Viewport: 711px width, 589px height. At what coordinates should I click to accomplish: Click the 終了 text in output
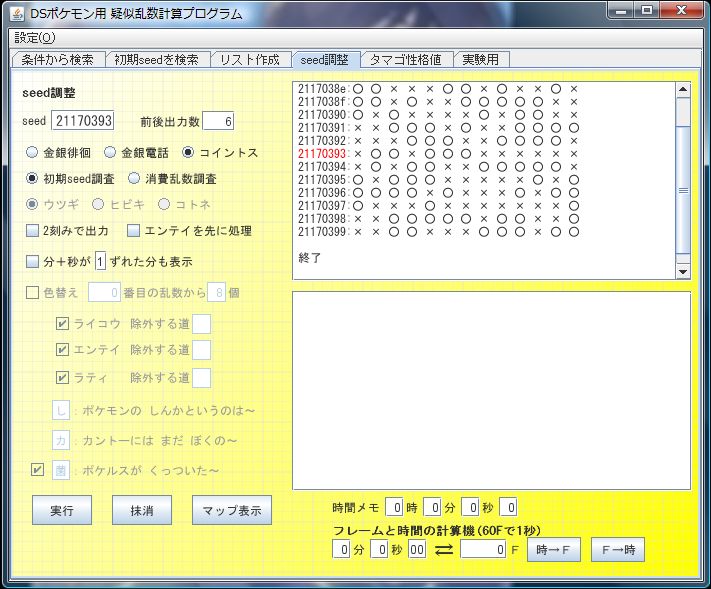pos(310,258)
